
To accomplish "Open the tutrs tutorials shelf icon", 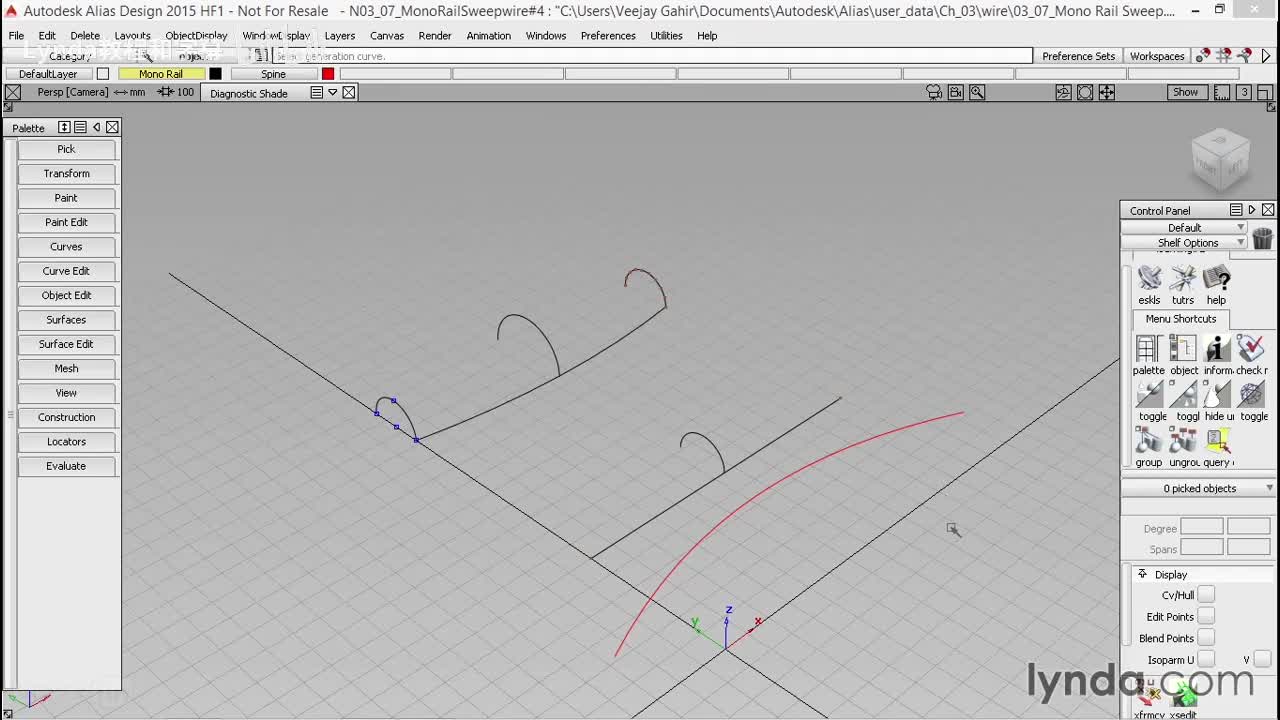I will coord(1183,277).
